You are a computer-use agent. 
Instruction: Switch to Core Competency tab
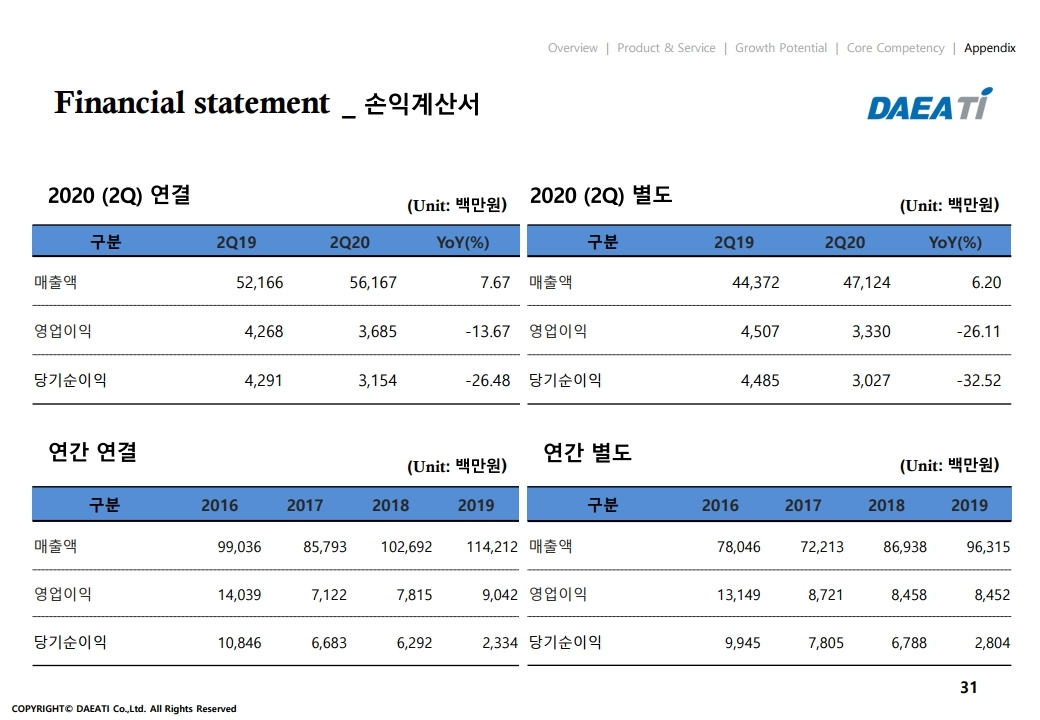(895, 48)
